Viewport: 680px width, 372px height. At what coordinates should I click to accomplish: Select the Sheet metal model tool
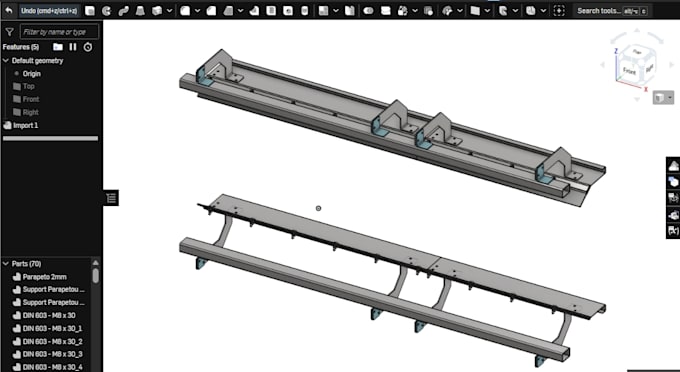(531, 11)
